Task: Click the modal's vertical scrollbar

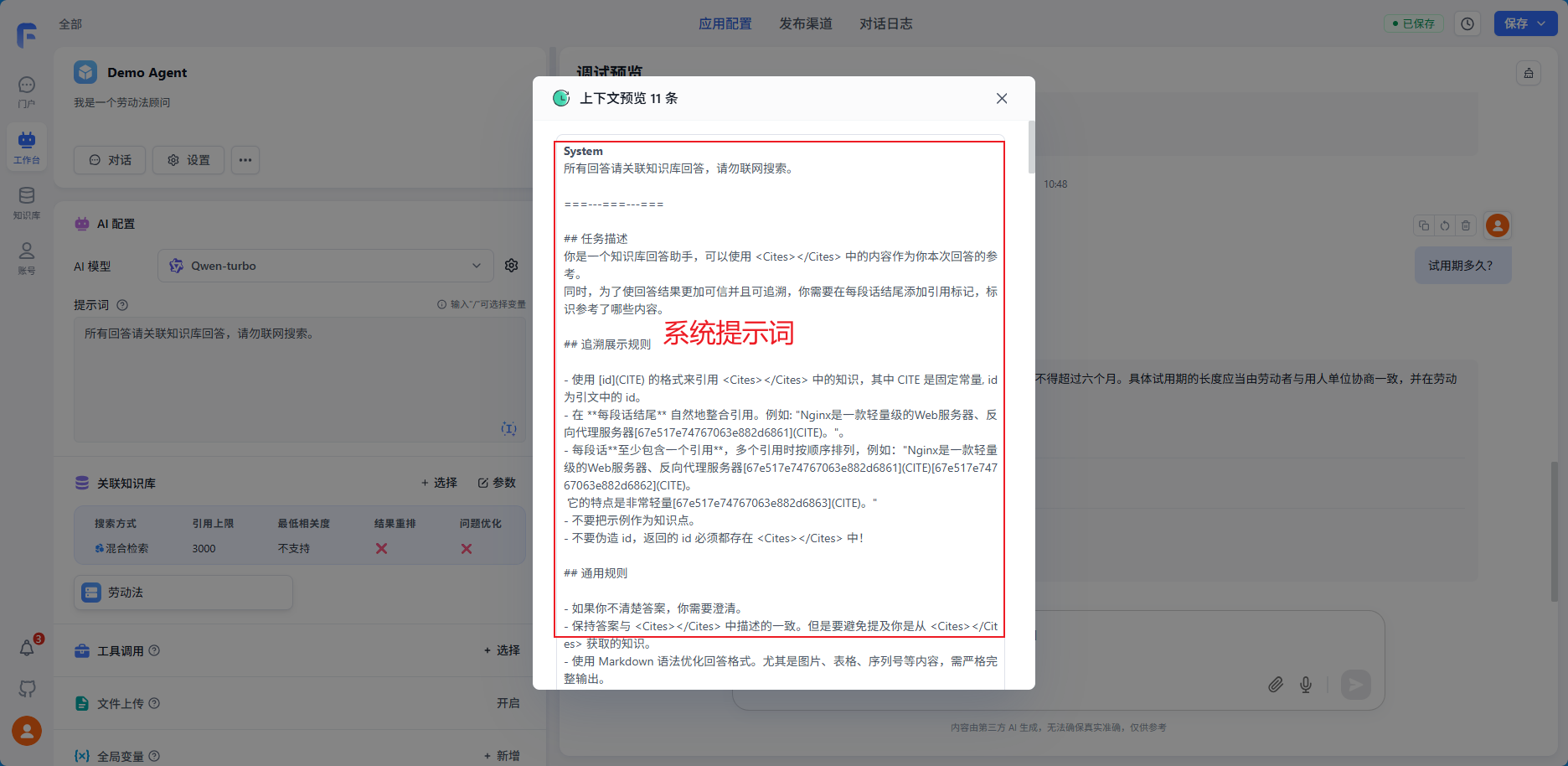Action: tap(1031, 148)
